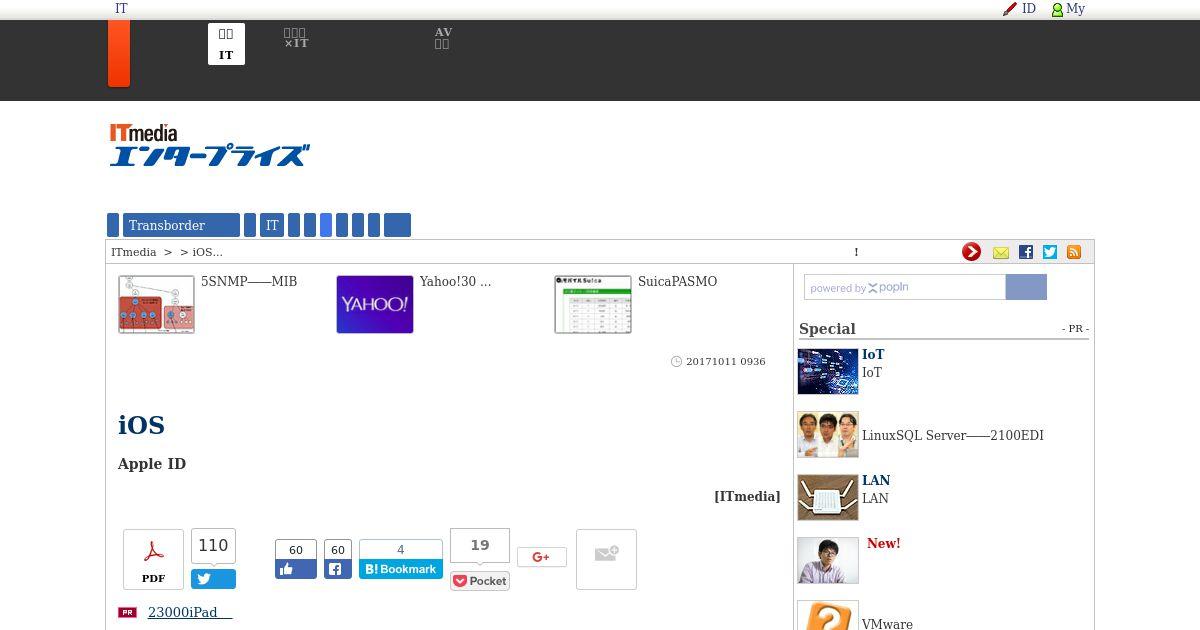Click the popIn search input field
The height and width of the screenshot is (630, 1200).
905,287
